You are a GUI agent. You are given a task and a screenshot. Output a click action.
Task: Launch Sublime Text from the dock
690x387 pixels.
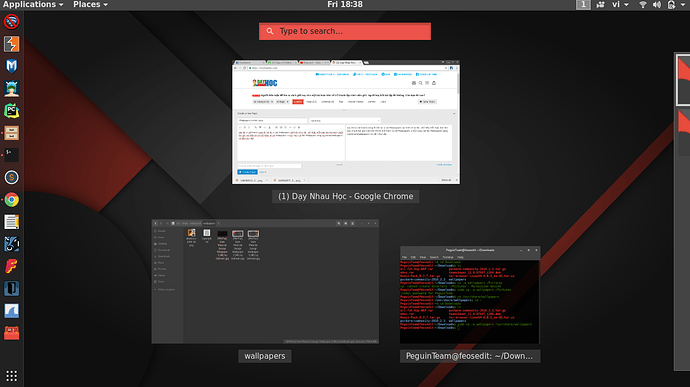[x=11, y=177]
